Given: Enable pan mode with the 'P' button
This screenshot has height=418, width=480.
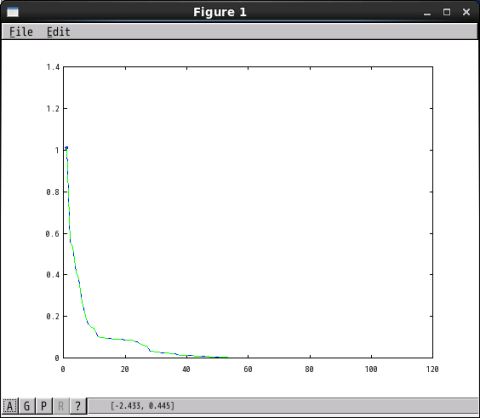Looking at the screenshot, I should pyautogui.click(x=44, y=406).
